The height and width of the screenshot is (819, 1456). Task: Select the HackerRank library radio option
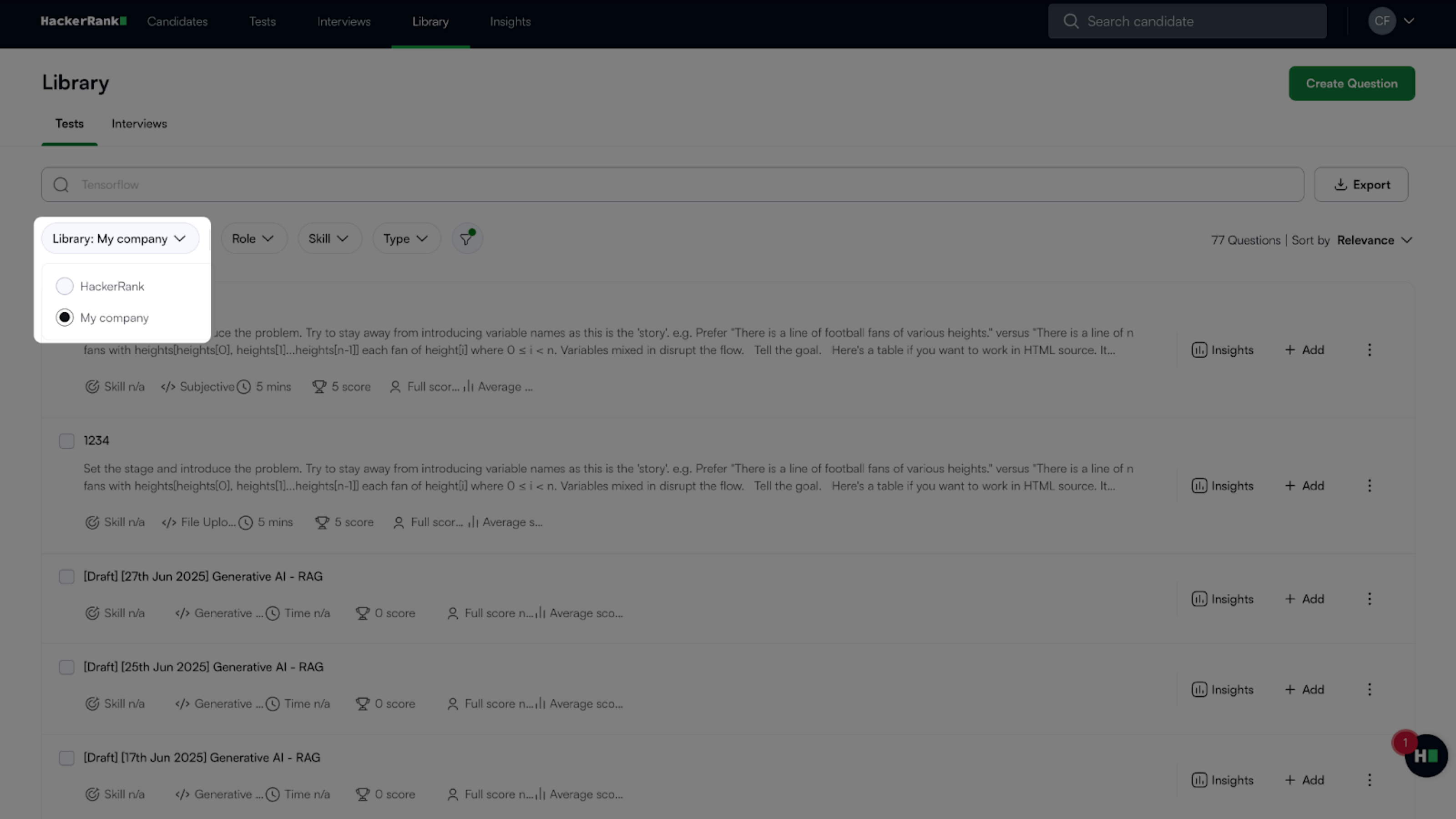[x=65, y=286]
